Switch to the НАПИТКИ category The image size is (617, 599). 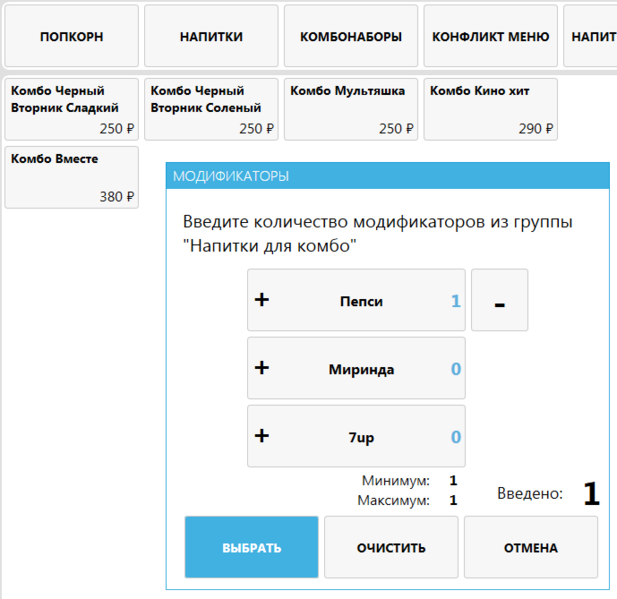click(211, 36)
